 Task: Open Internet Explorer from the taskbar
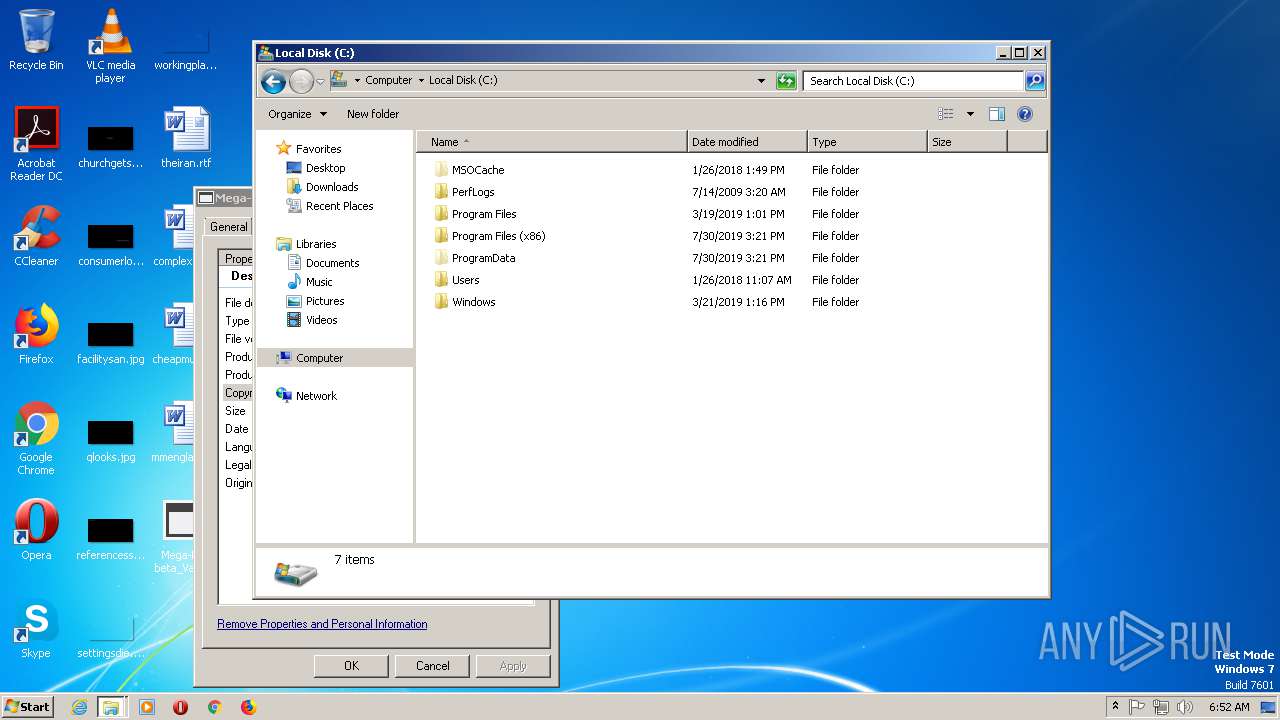point(79,707)
